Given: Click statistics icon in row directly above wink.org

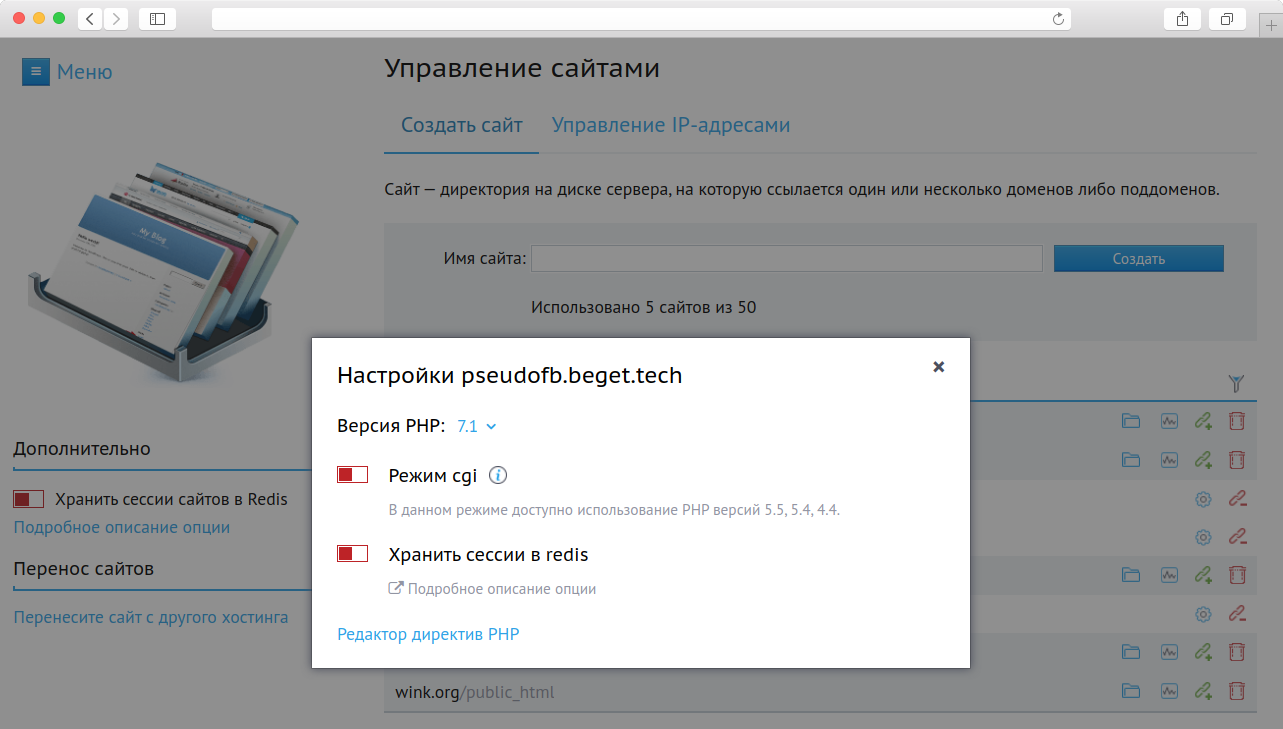Looking at the screenshot, I should pyautogui.click(x=1169, y=652).
